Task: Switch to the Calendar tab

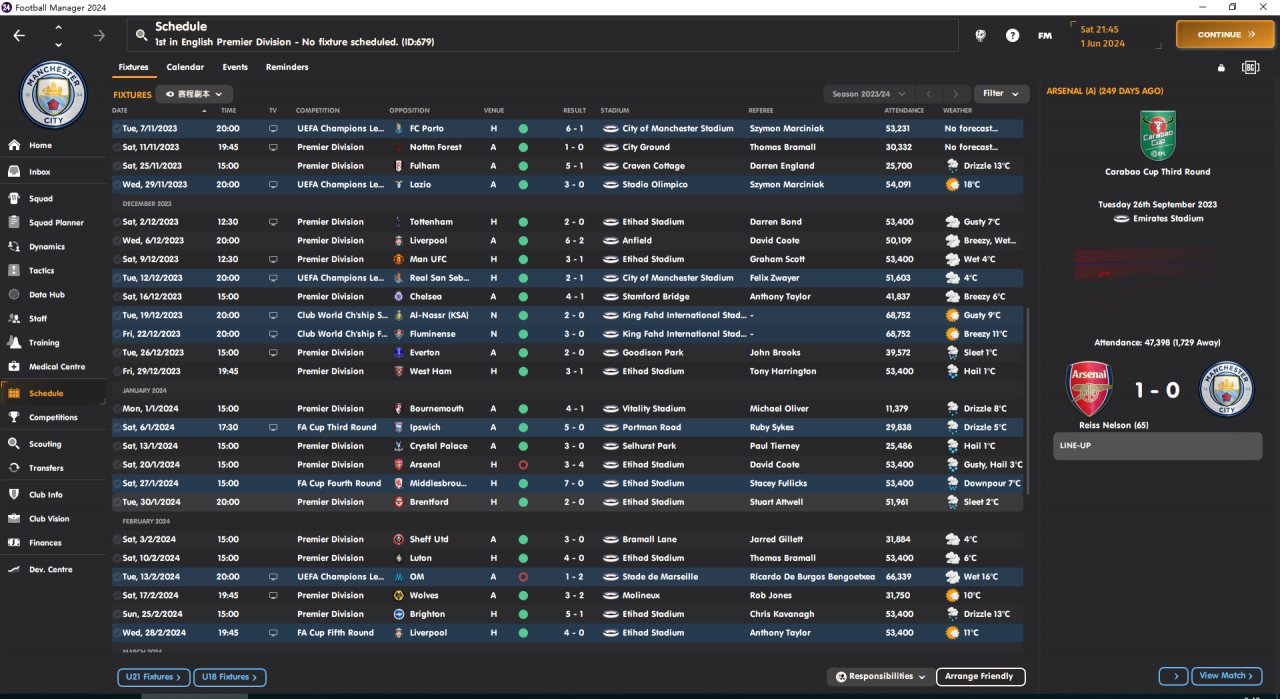Action: click(185, 68)
